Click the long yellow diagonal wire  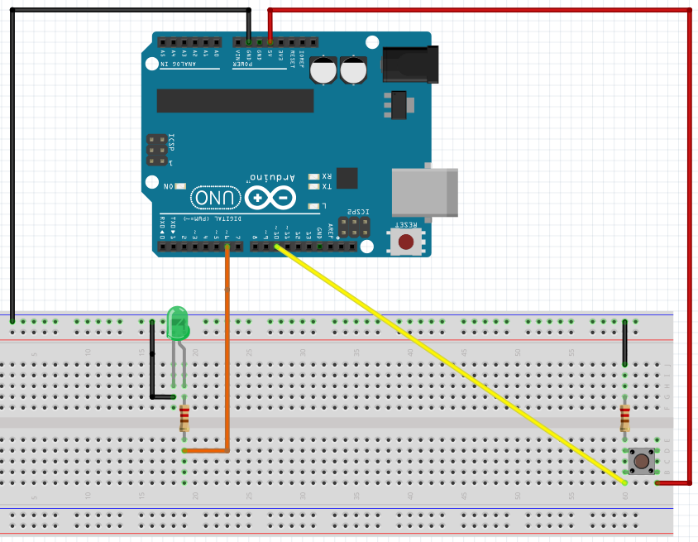(x=450, y=363)
